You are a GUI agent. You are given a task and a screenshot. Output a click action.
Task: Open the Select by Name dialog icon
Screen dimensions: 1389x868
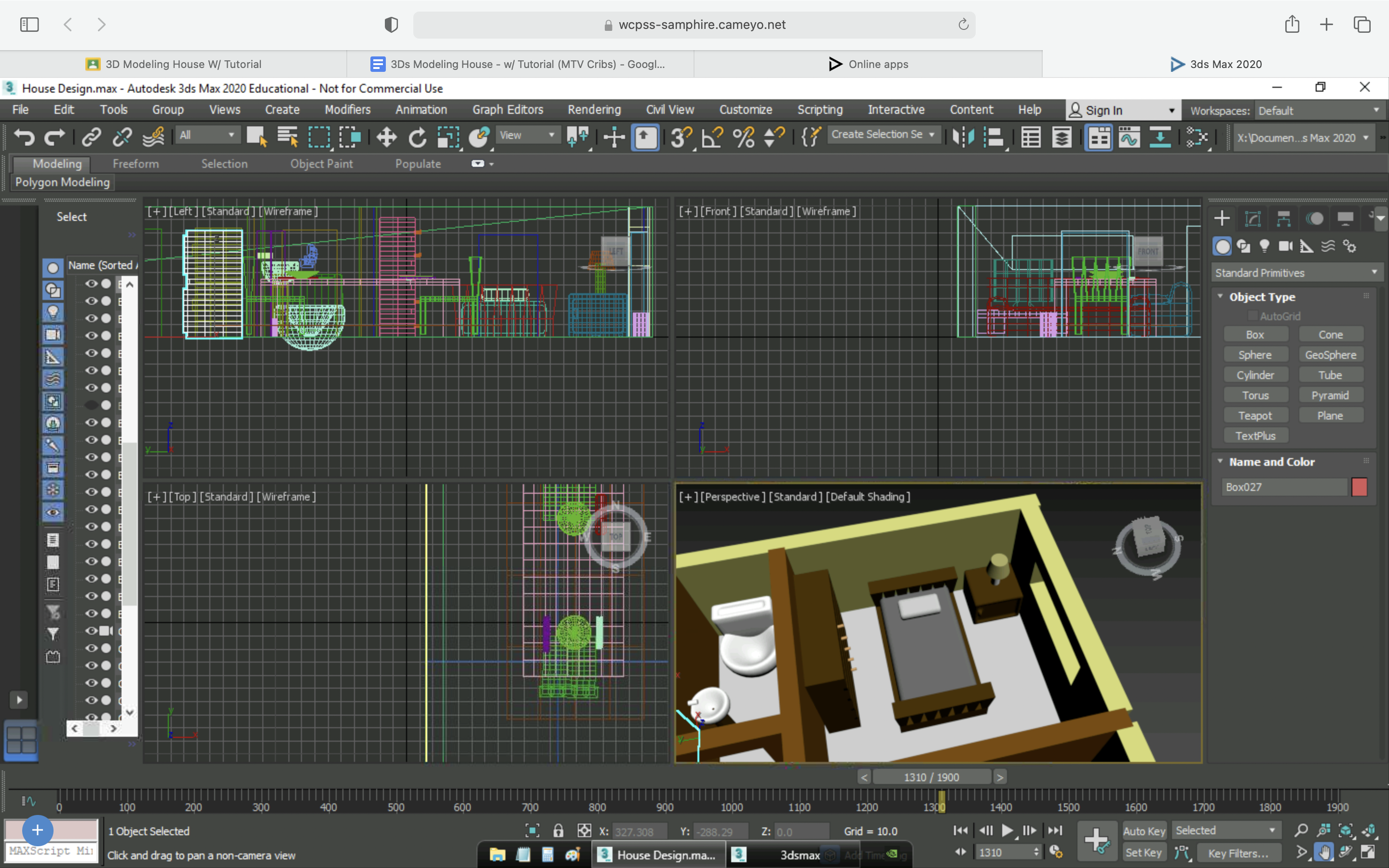(287, 137)
